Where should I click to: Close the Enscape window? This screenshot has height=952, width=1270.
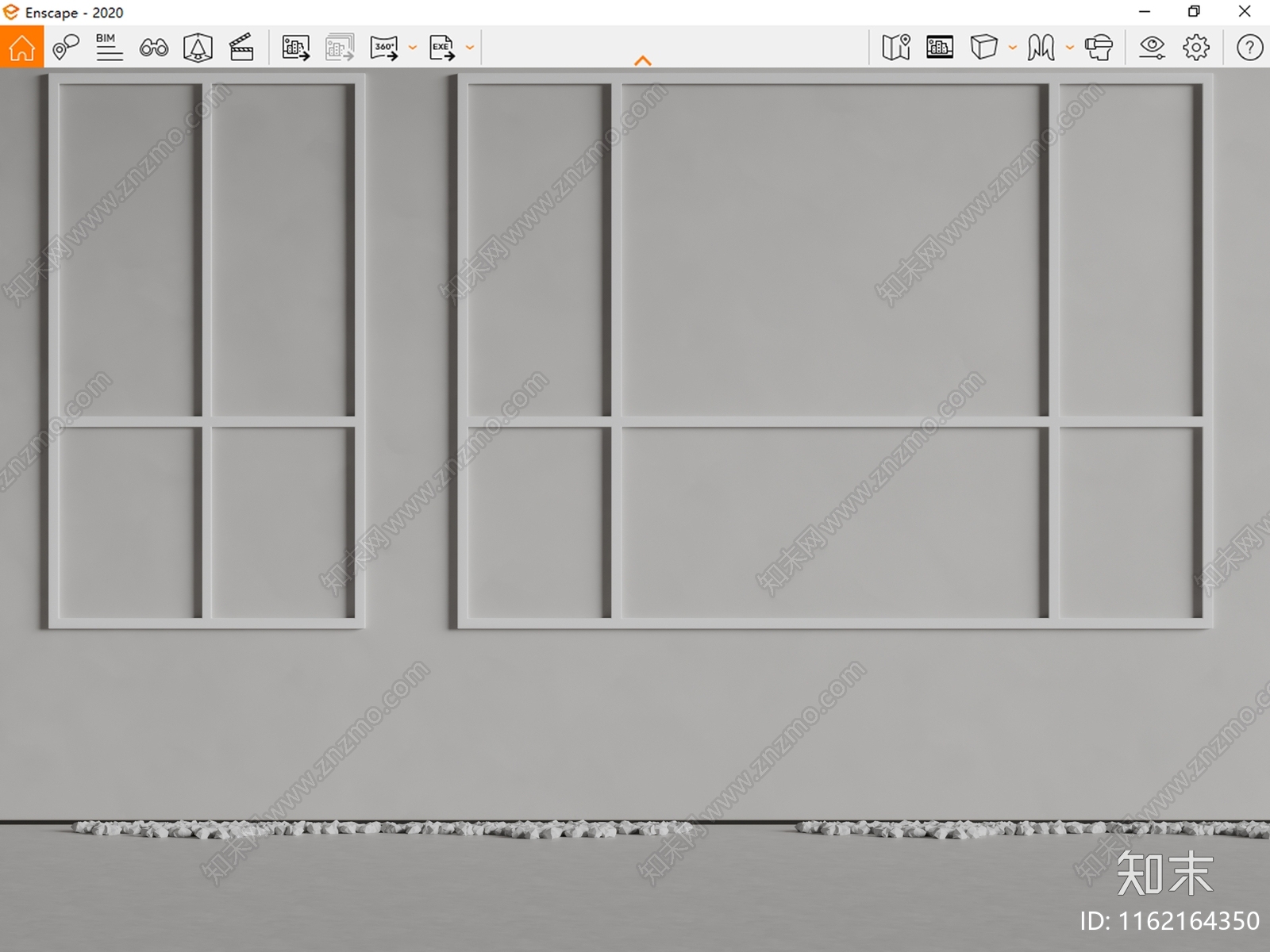[1245, 12]
